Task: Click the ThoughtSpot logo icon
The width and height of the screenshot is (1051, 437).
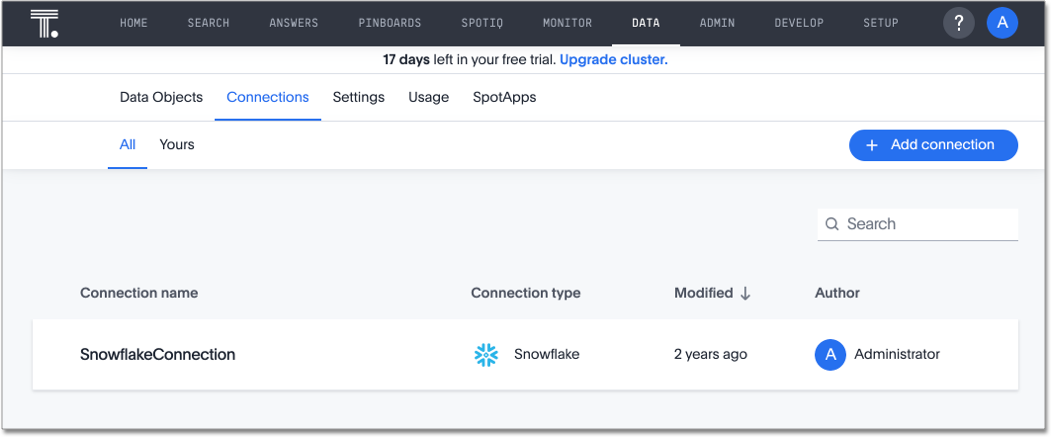Action: pyautogui.click(x=44, y=23)
